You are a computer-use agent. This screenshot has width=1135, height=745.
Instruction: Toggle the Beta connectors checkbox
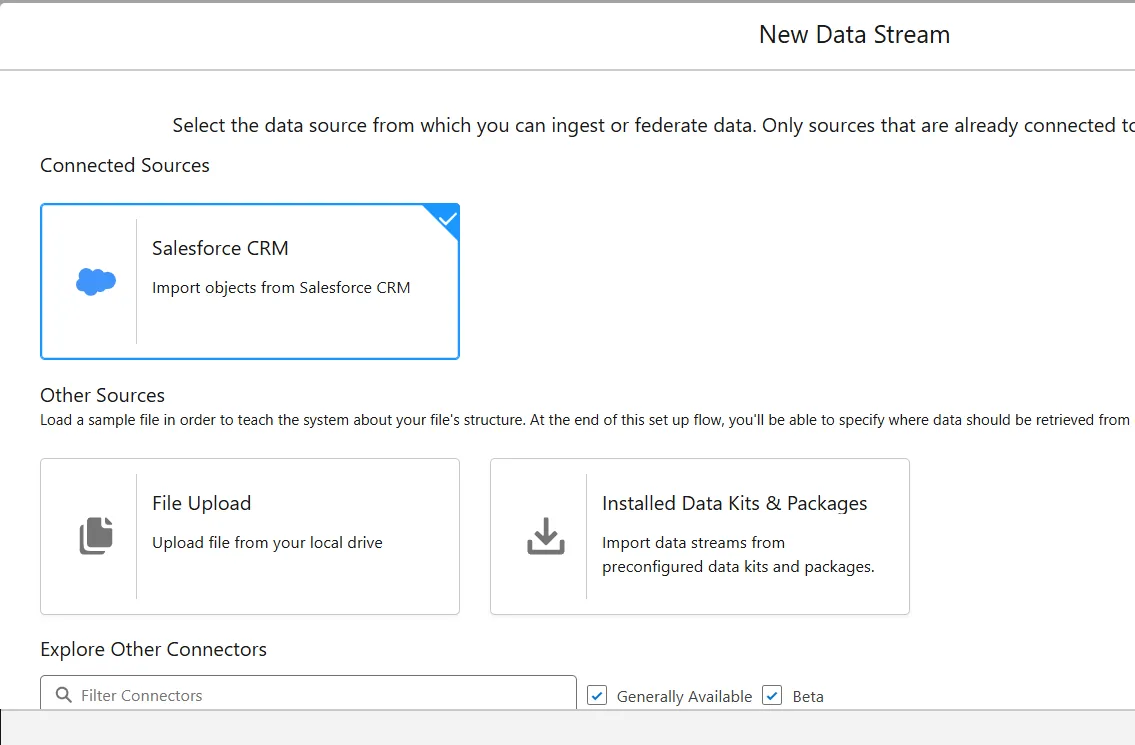coord(772,695)
